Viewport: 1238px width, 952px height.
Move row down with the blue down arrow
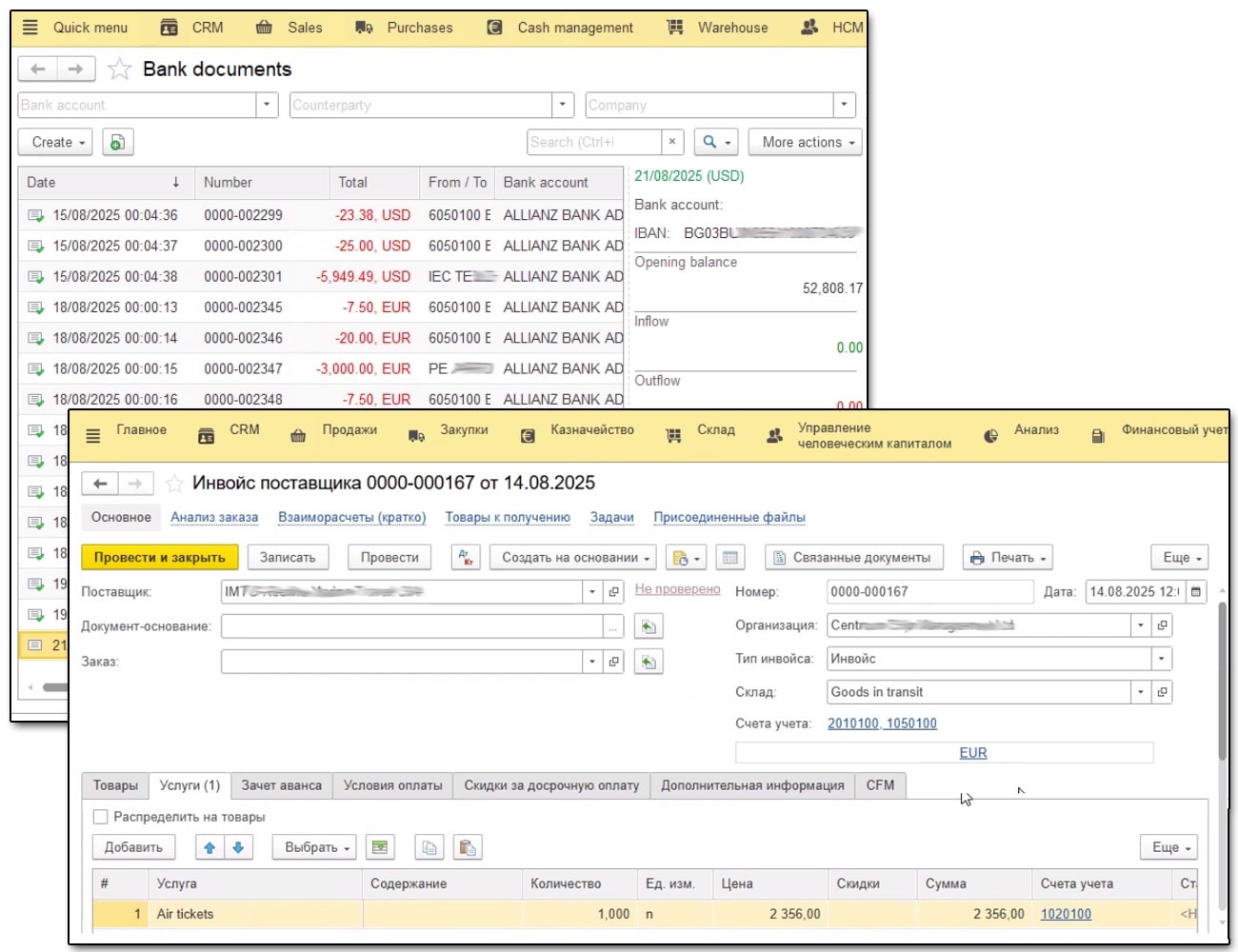coord(238,847)
